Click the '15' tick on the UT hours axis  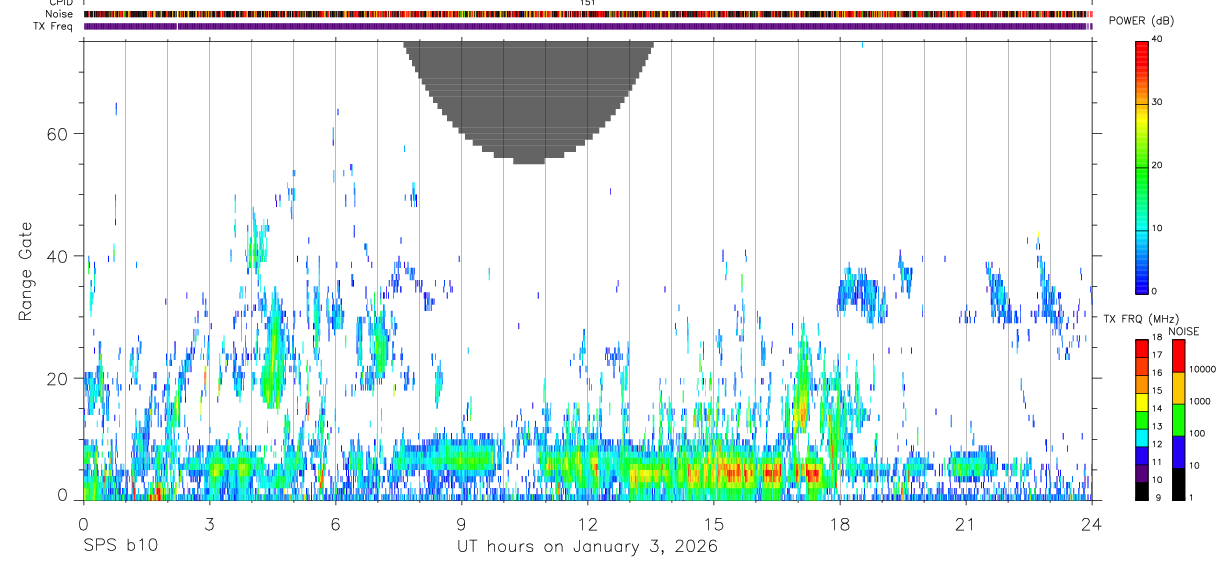click(x=713, y=525)
